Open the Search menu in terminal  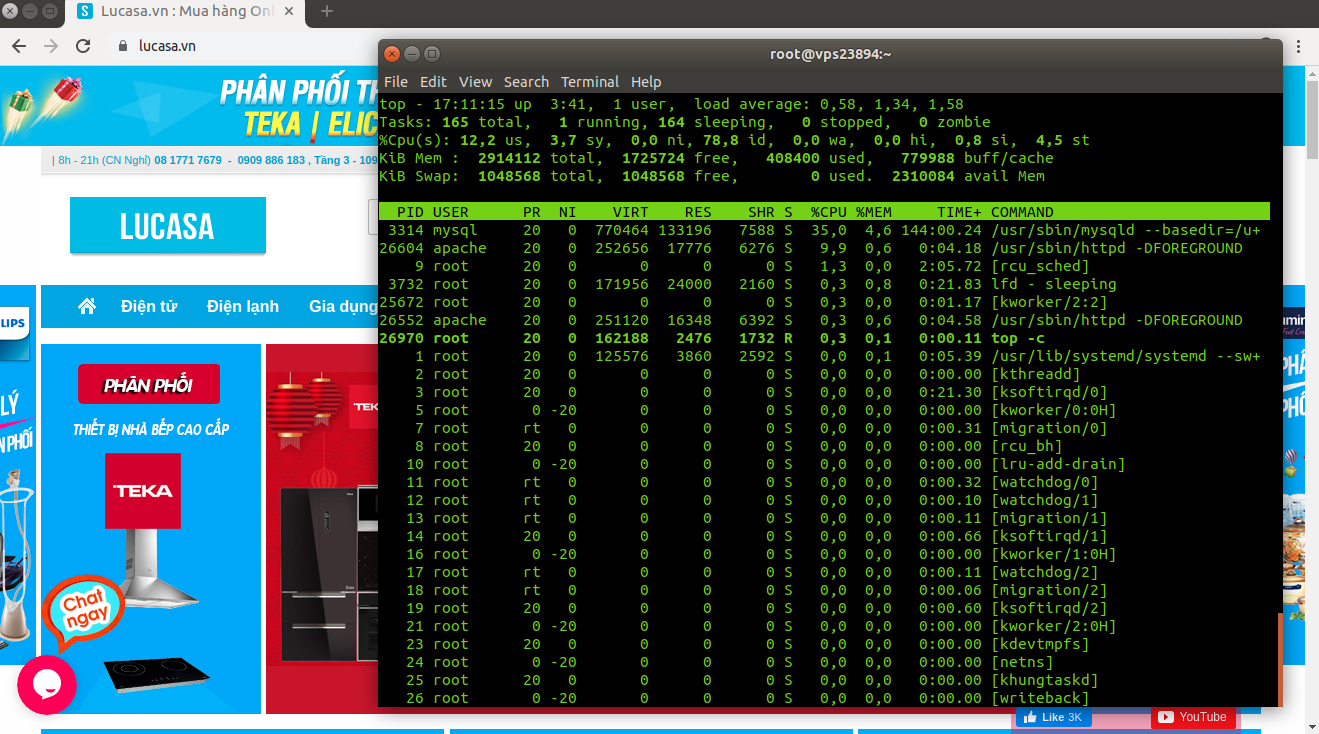click(526, 82)
